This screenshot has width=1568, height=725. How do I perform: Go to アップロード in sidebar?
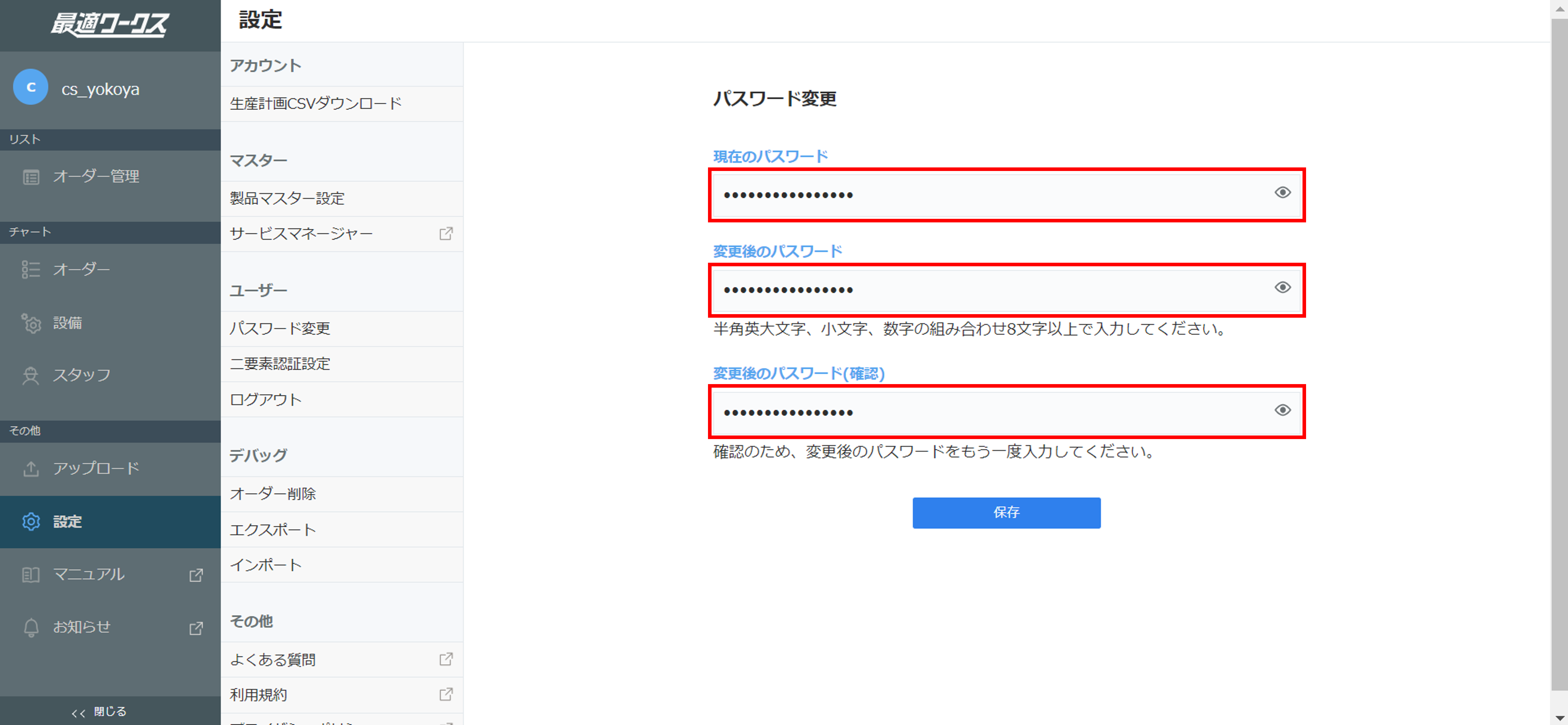click(x=110, y=469)
